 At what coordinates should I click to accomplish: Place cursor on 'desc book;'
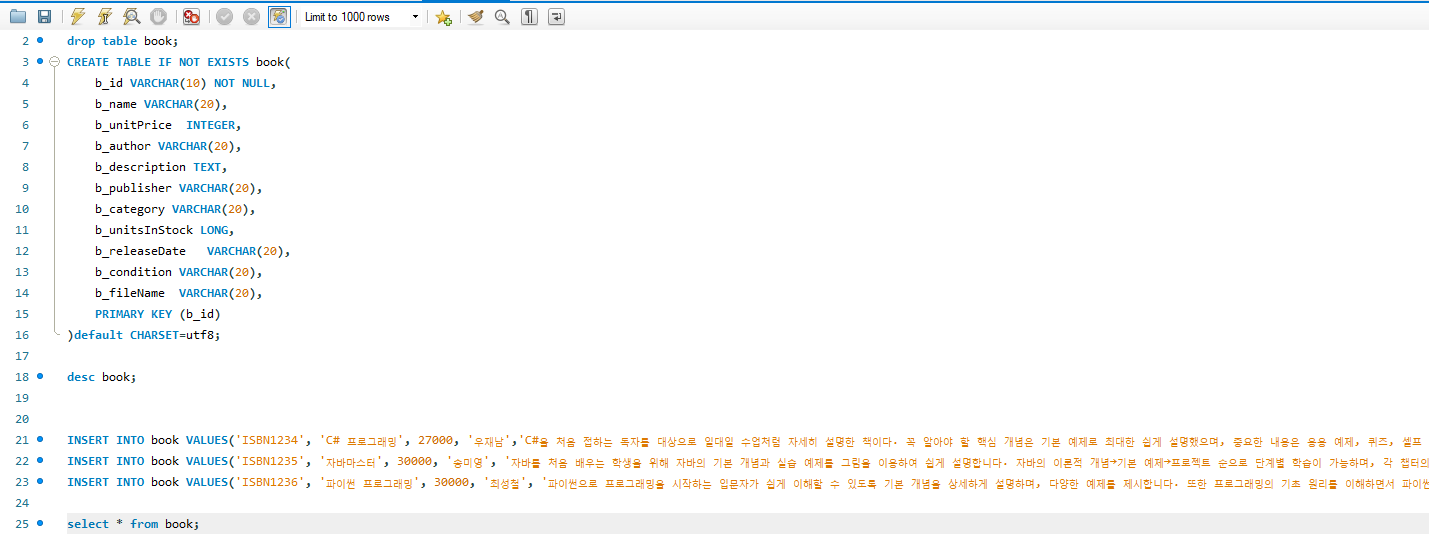coord(101,377)
